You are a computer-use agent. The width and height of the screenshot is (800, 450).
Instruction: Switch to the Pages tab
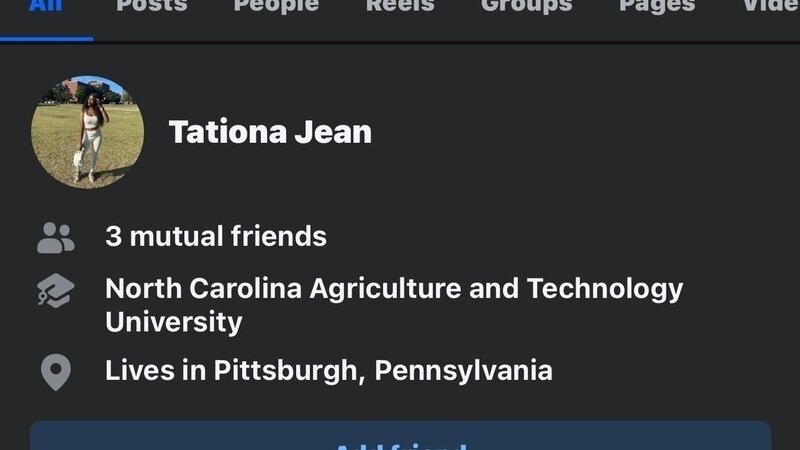click(657, 6)
